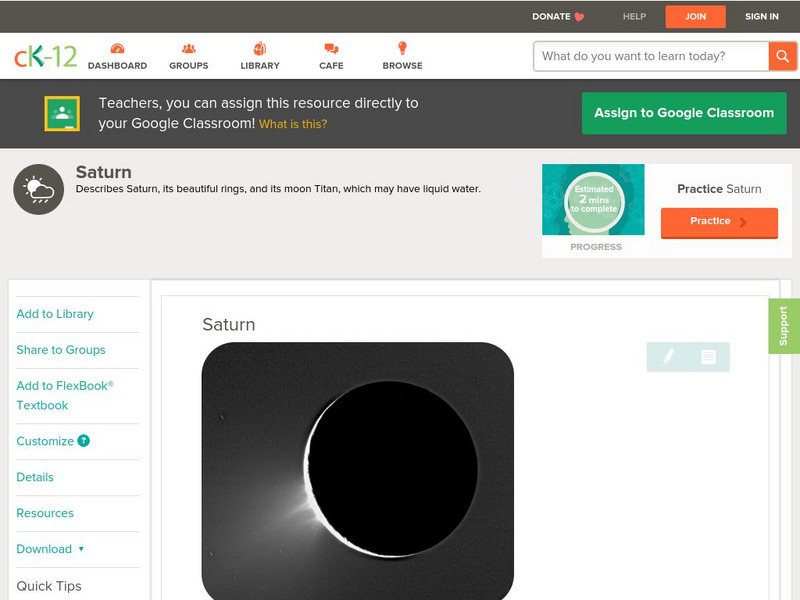
Task: Open the Browse lightbulb icon
Action: tap(402, 48)
